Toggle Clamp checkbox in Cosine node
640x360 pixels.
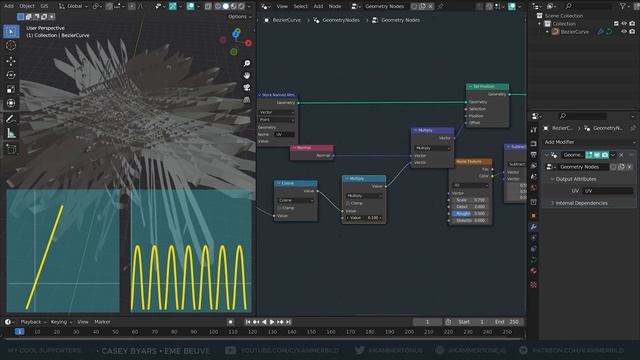point(280,208)
